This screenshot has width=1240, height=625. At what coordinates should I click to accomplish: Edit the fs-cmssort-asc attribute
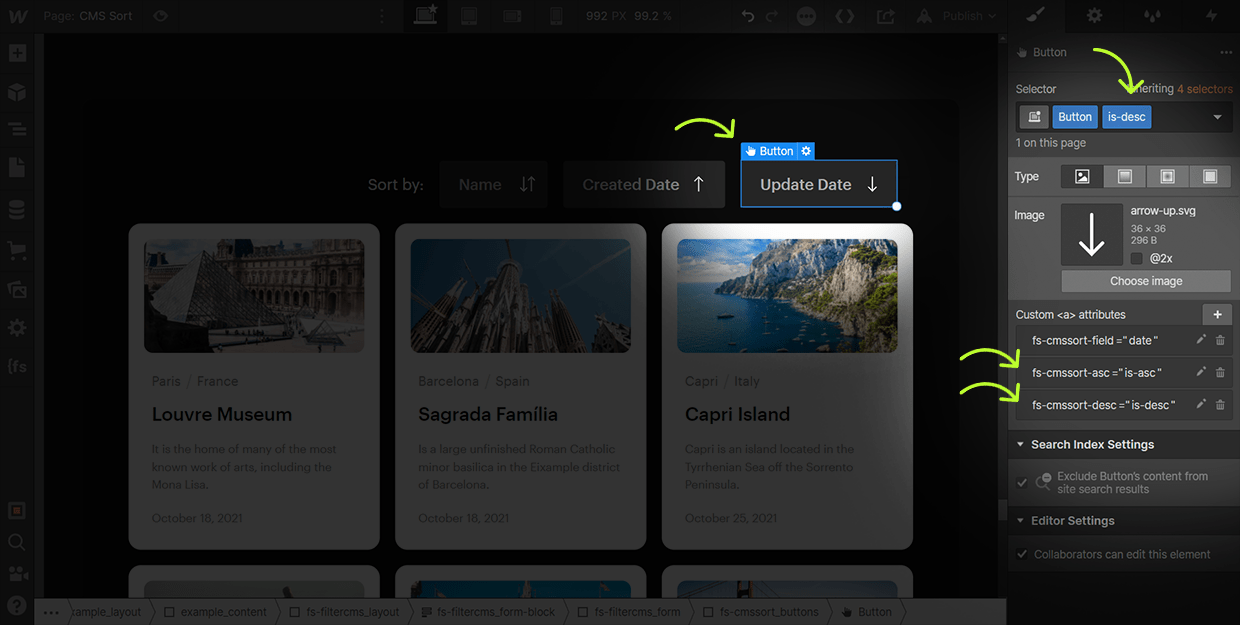click(x=1201, y=373)
